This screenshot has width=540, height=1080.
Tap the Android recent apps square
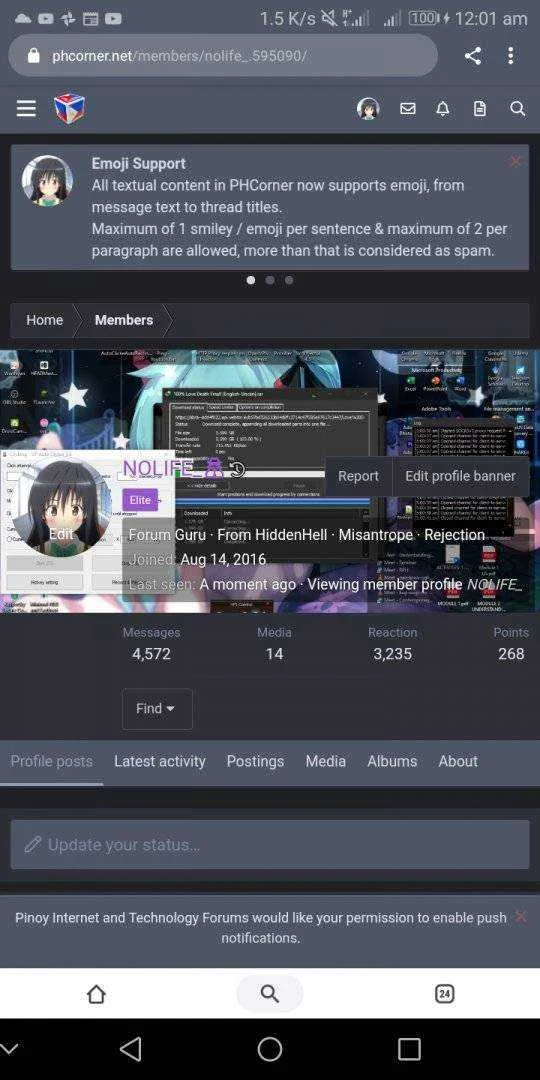click(x=409, y=1049)
